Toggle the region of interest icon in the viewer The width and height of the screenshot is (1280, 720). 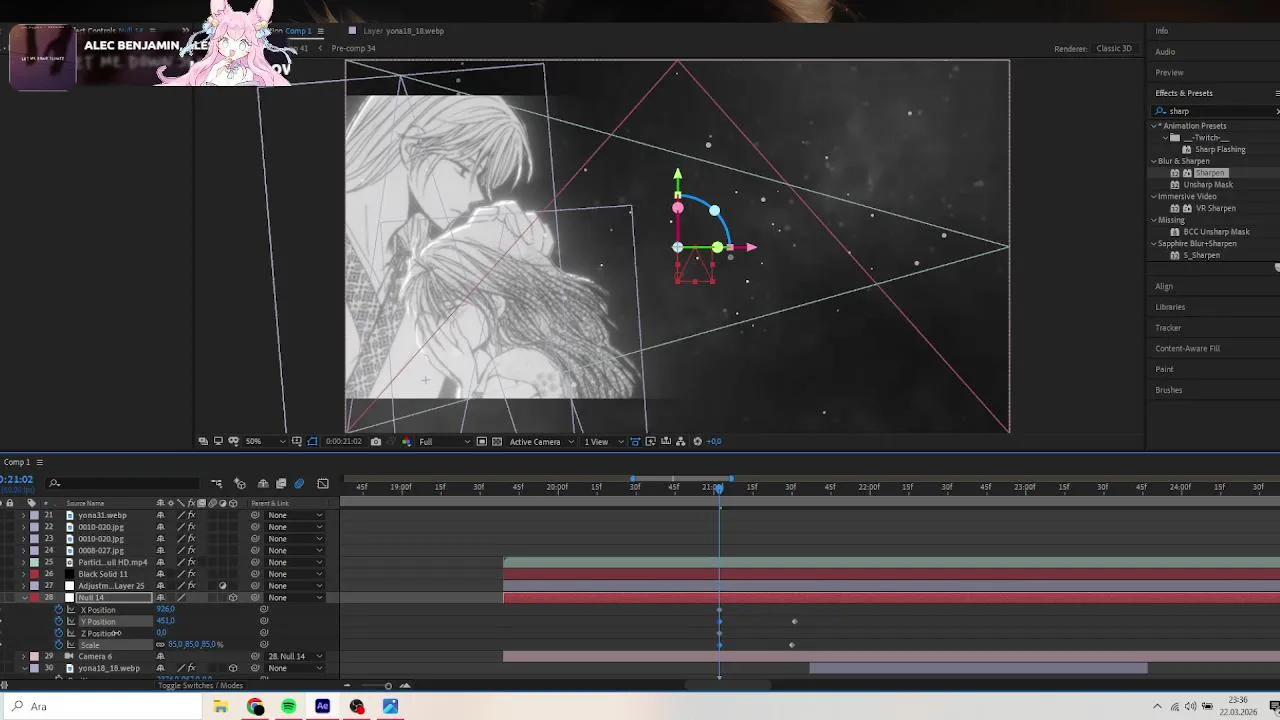tap(482, 441)
